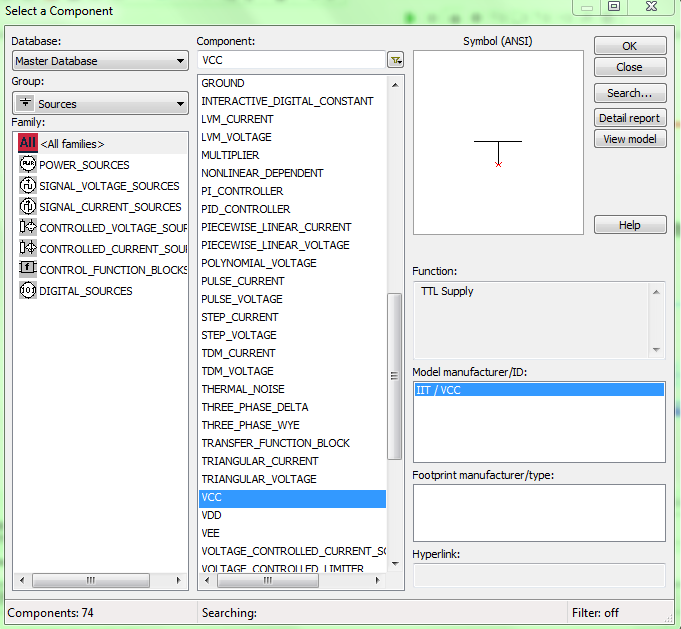Click the component list right scroll arrow
Screen dimensions: 681x629
(x=377, y=580)
